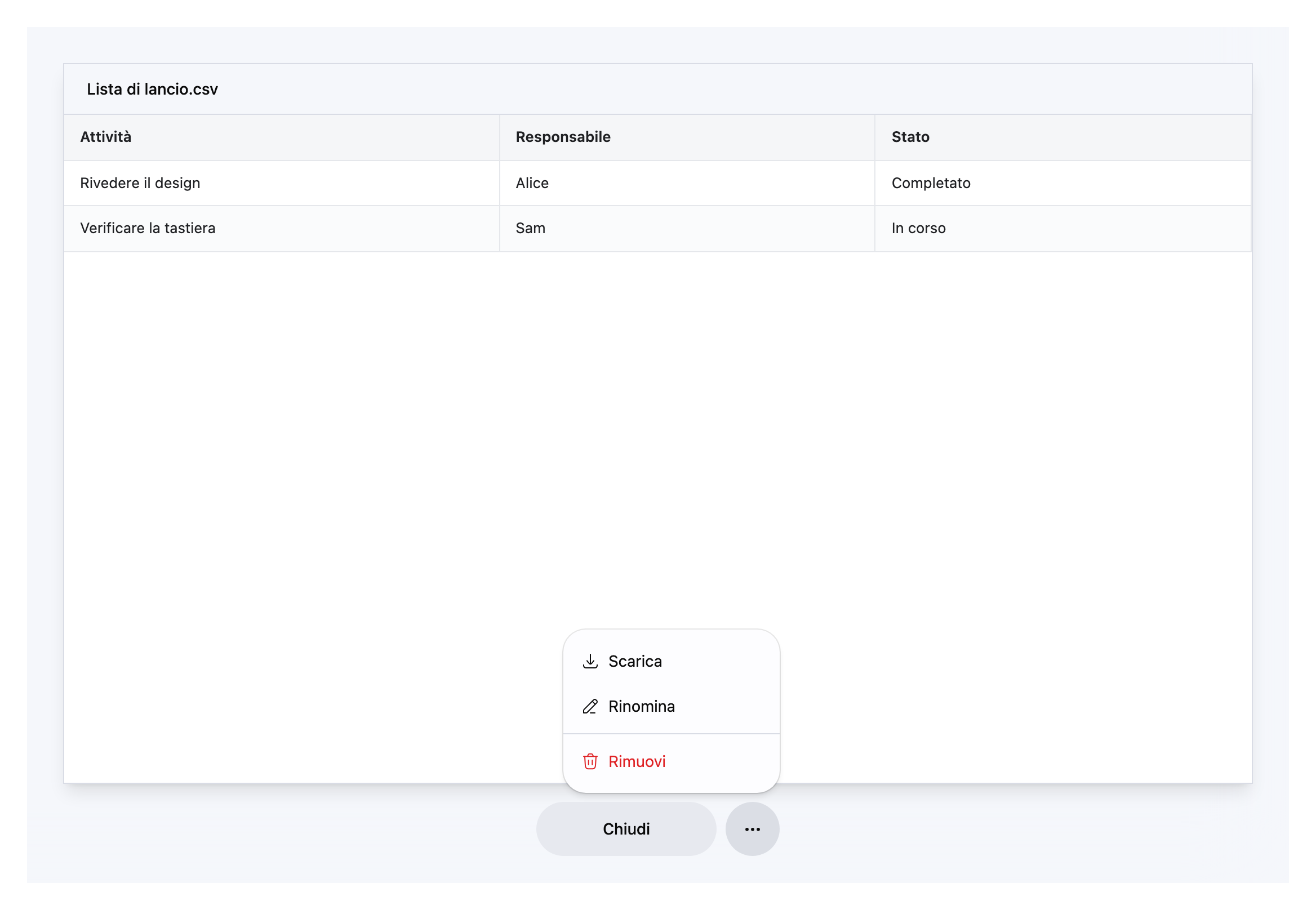Click the pencil icon beside Rinomina
This screenshot has width=1316, height=910.
click(x=590, y=707)
